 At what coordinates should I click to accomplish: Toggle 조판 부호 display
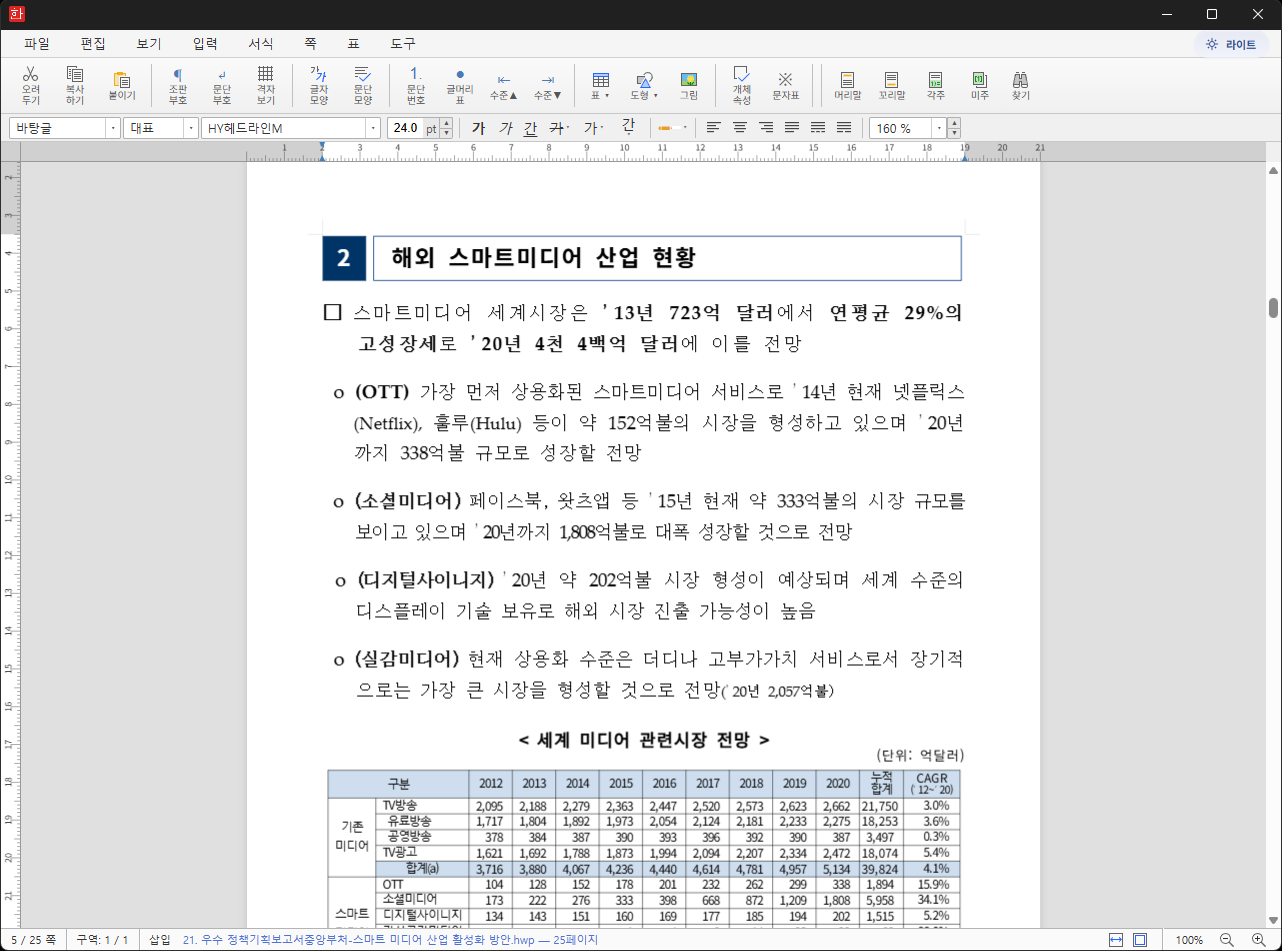pos(178,86)
